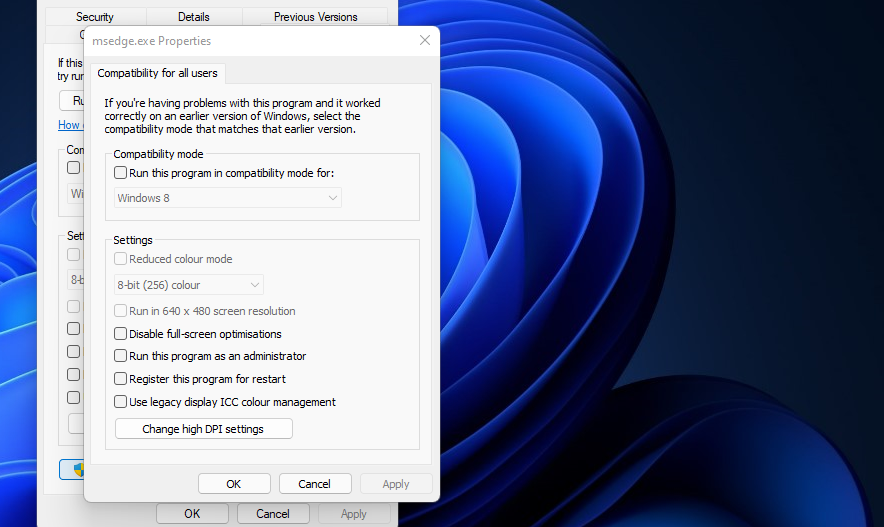Click the msedge.exe Properties title text
This screenshot has height=527, width=884.
152,41
